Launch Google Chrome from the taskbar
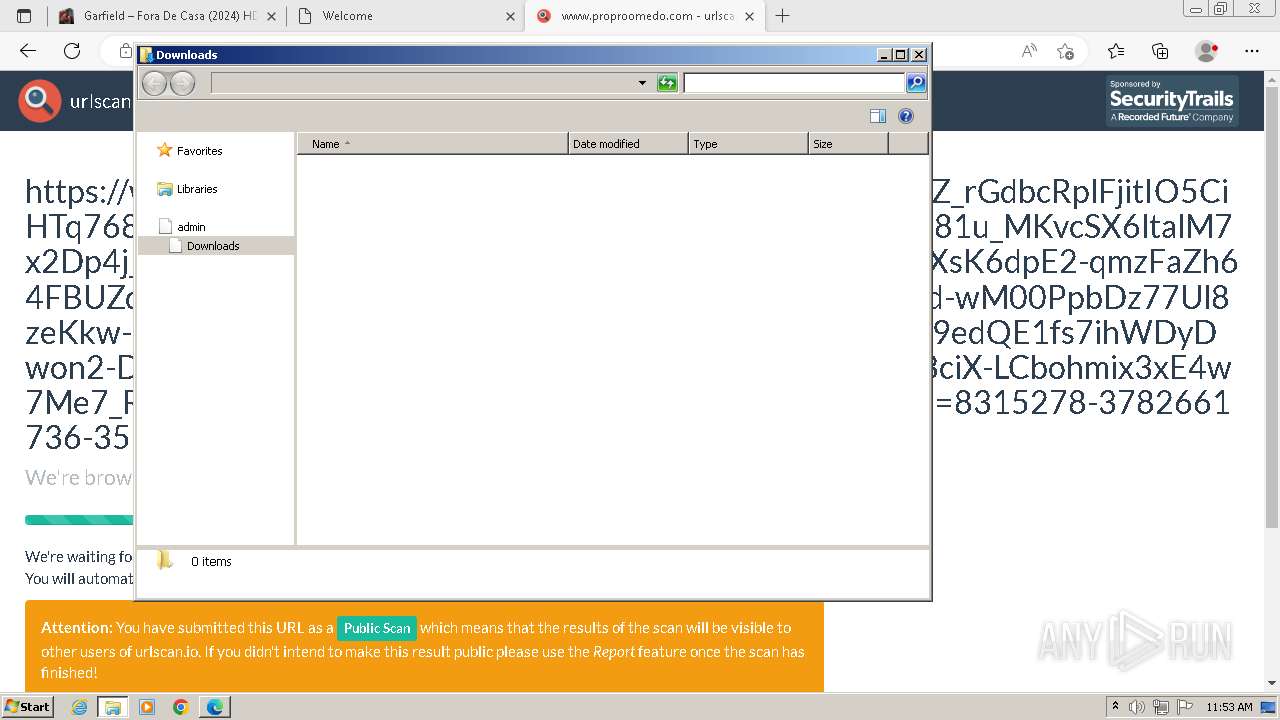 (180, 707)
